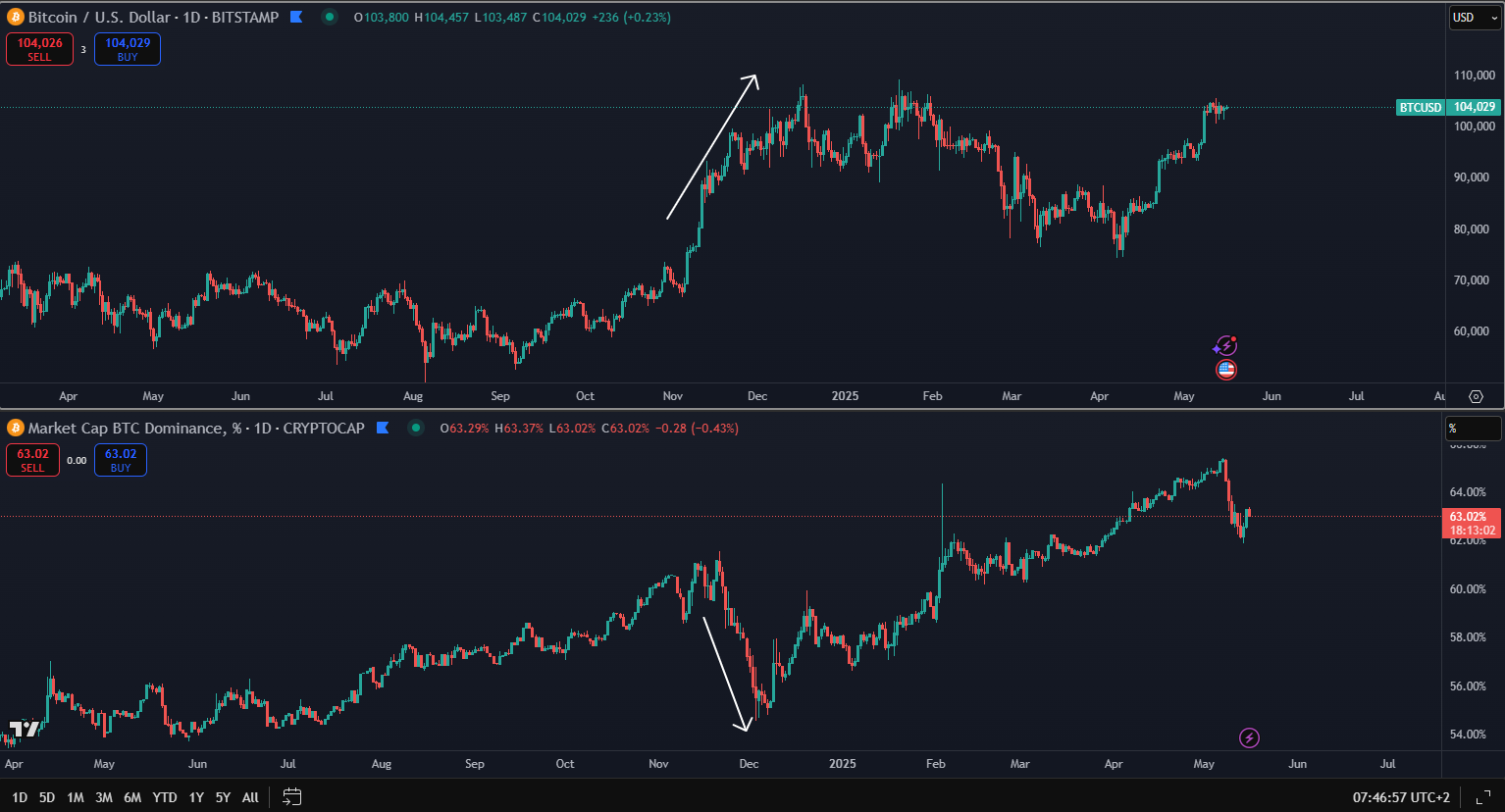
Task: Open the % unit dropdown on dominance pane
Action: (x=1472, y=429)
